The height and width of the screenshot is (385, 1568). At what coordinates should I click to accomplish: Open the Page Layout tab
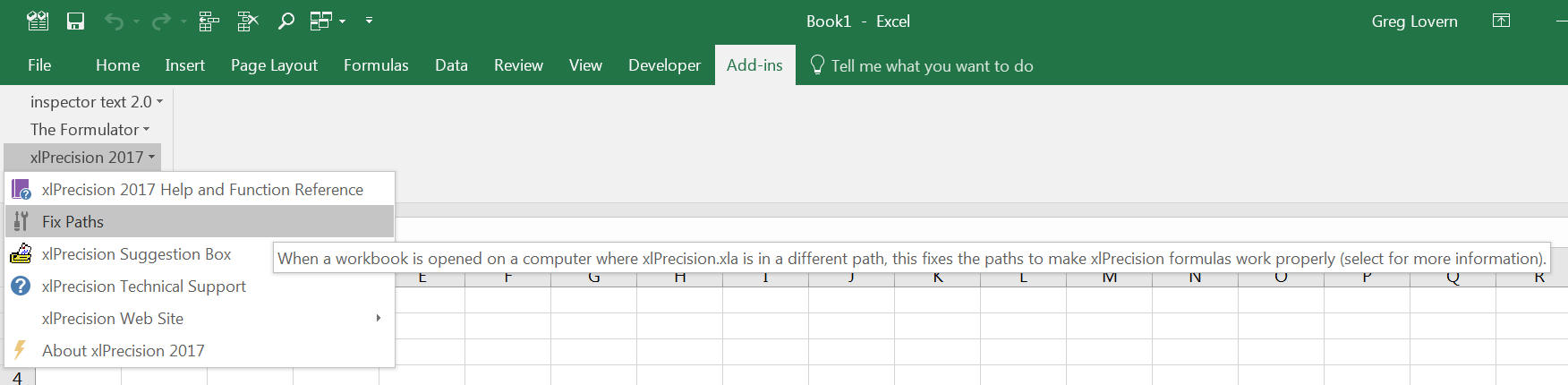274,65
